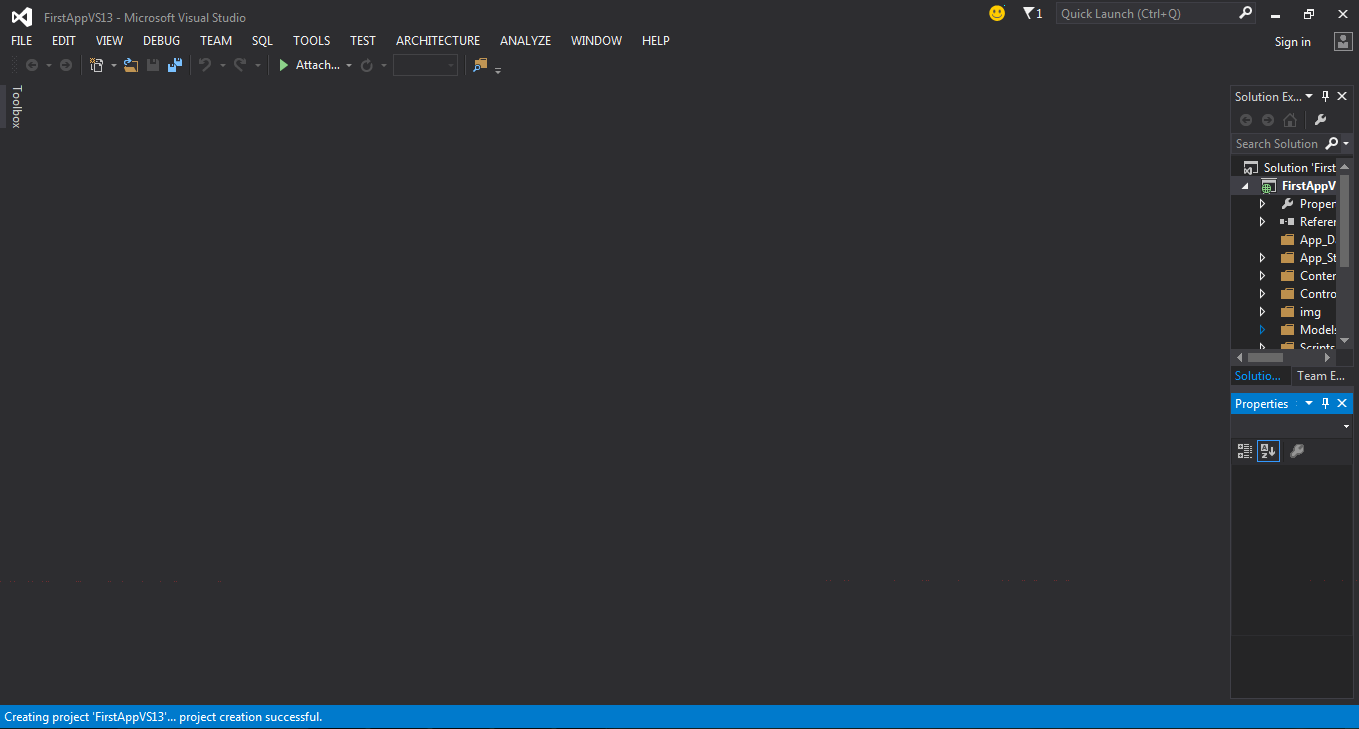This screenshot has height=729, width=1359.
Task: Click the New Project toolbar icon
Action: point(97,65)
